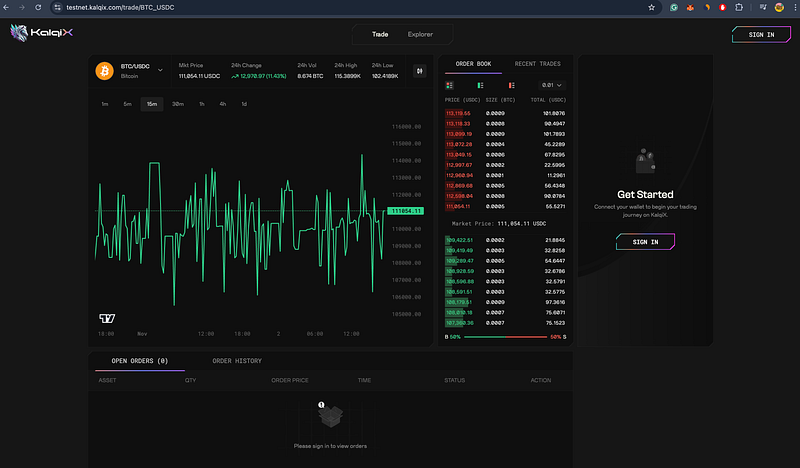Viewport: 800px width, 468px height.
Task: Switch to the Recent Trades tab
Action: [x=537, y=64]
